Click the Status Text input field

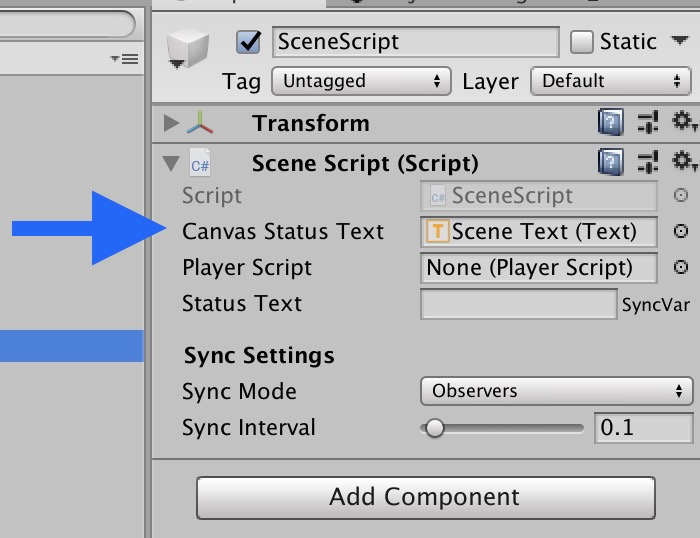(518, 304)
